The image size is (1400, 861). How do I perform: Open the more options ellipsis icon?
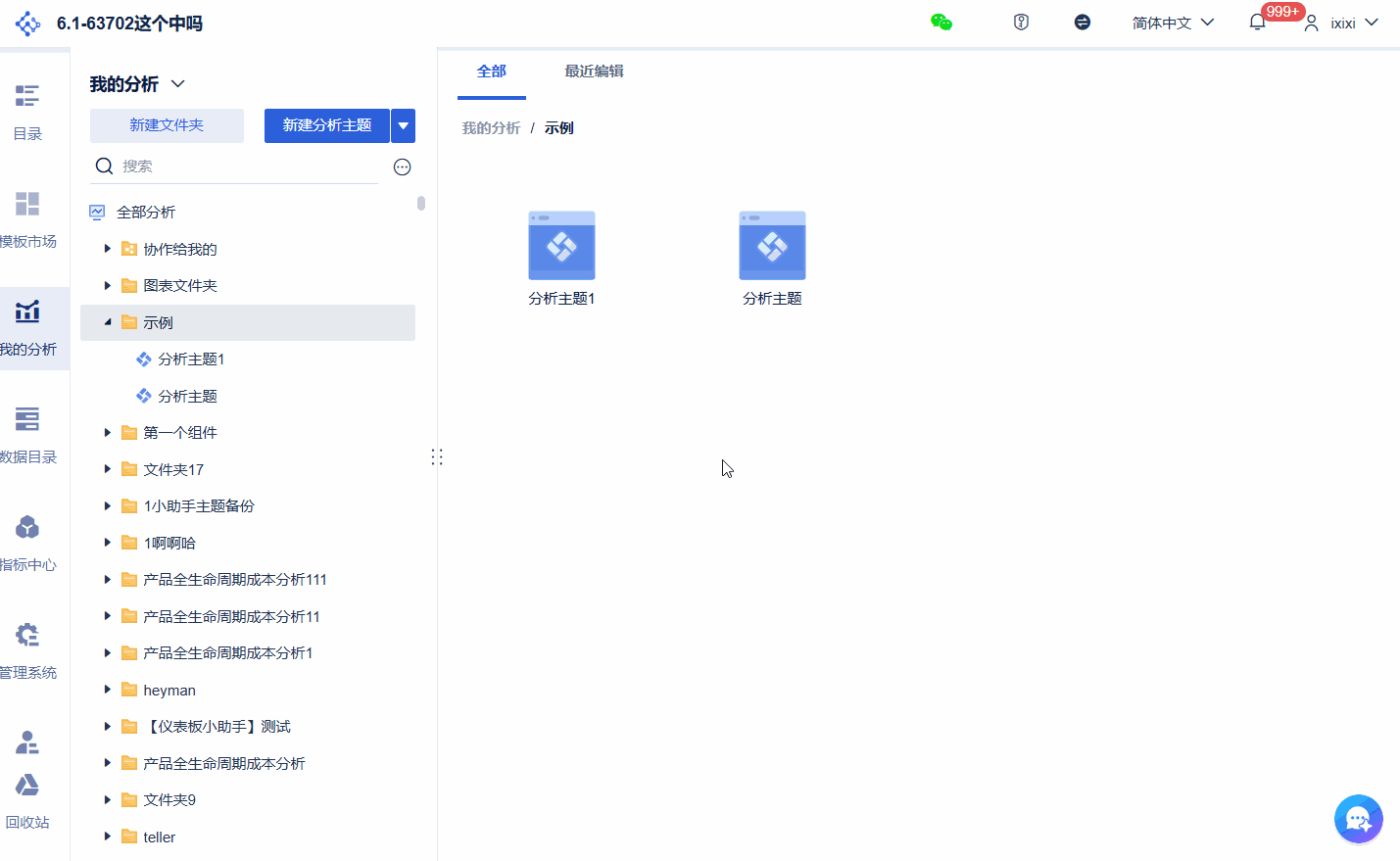[402, 167]
